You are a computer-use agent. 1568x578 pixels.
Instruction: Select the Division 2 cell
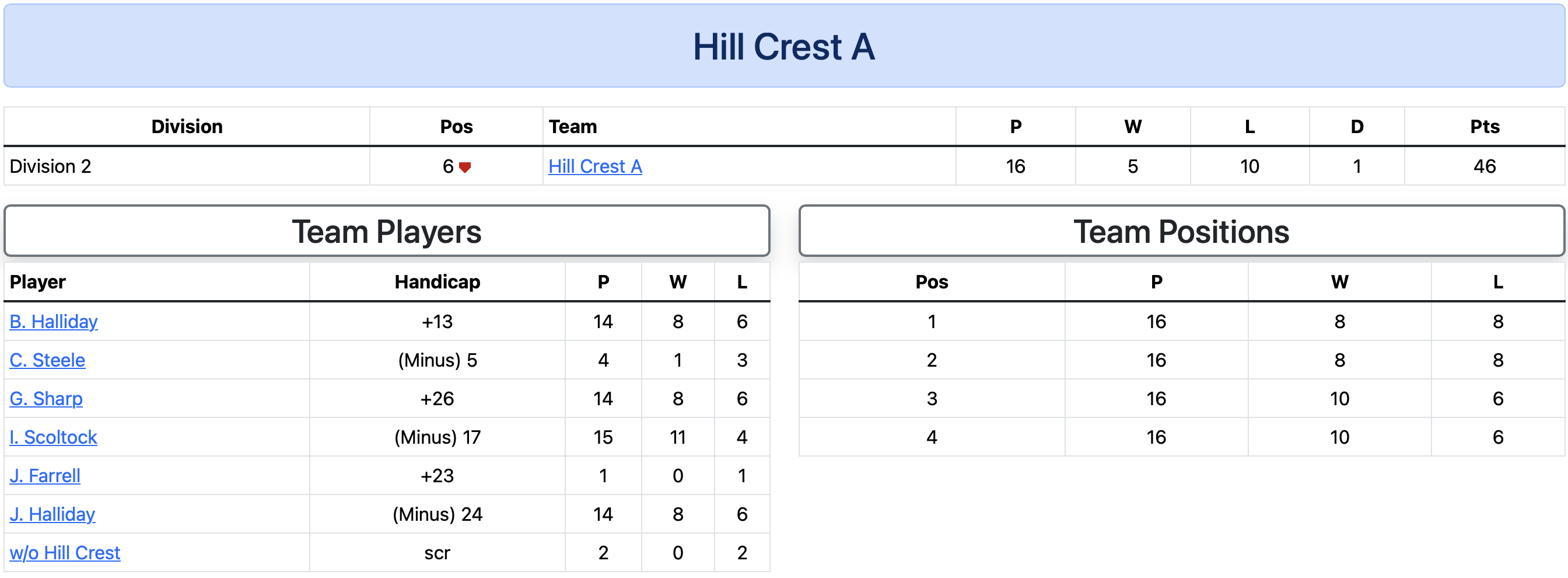[187, 166]
